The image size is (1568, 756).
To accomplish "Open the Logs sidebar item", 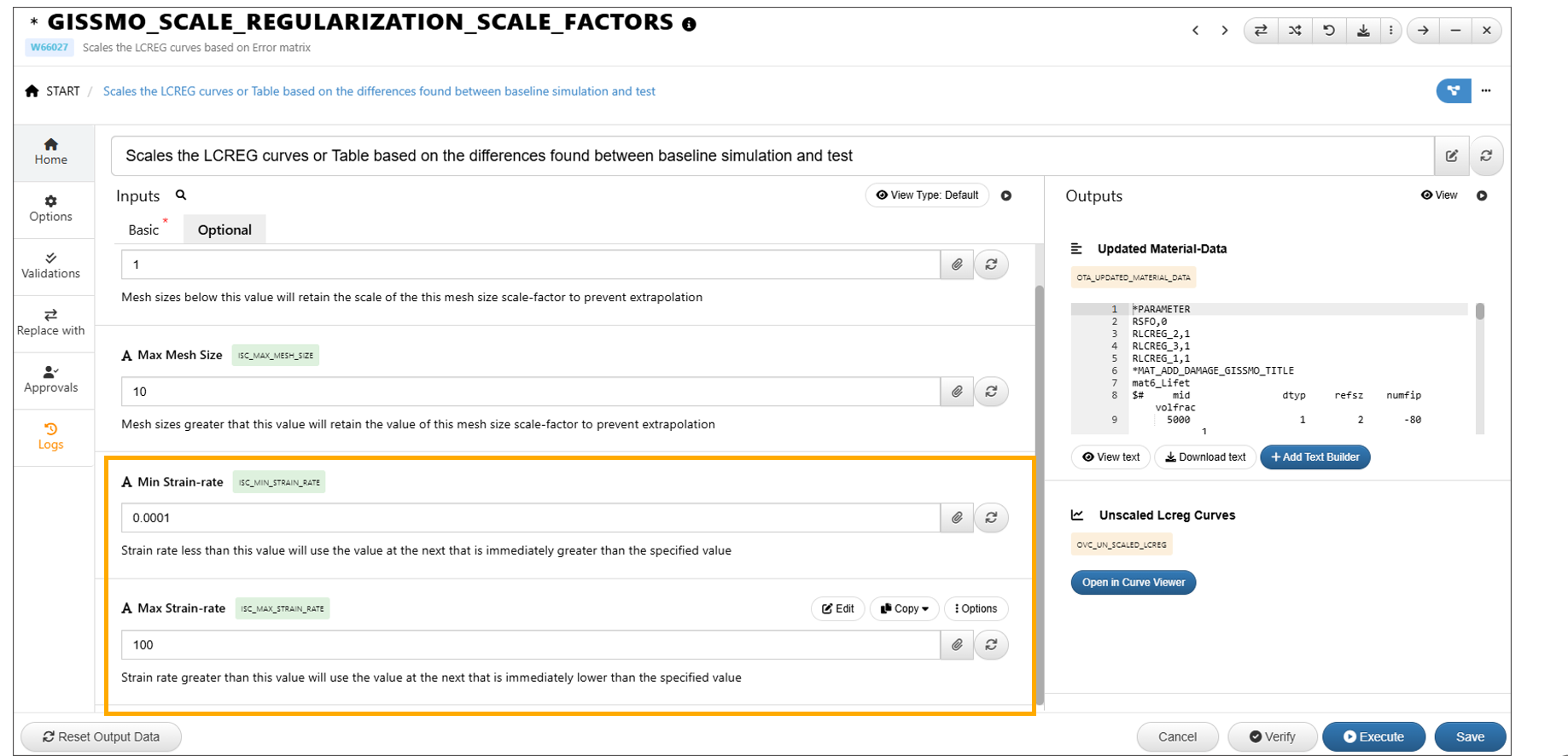I will [x=51, y=436].
